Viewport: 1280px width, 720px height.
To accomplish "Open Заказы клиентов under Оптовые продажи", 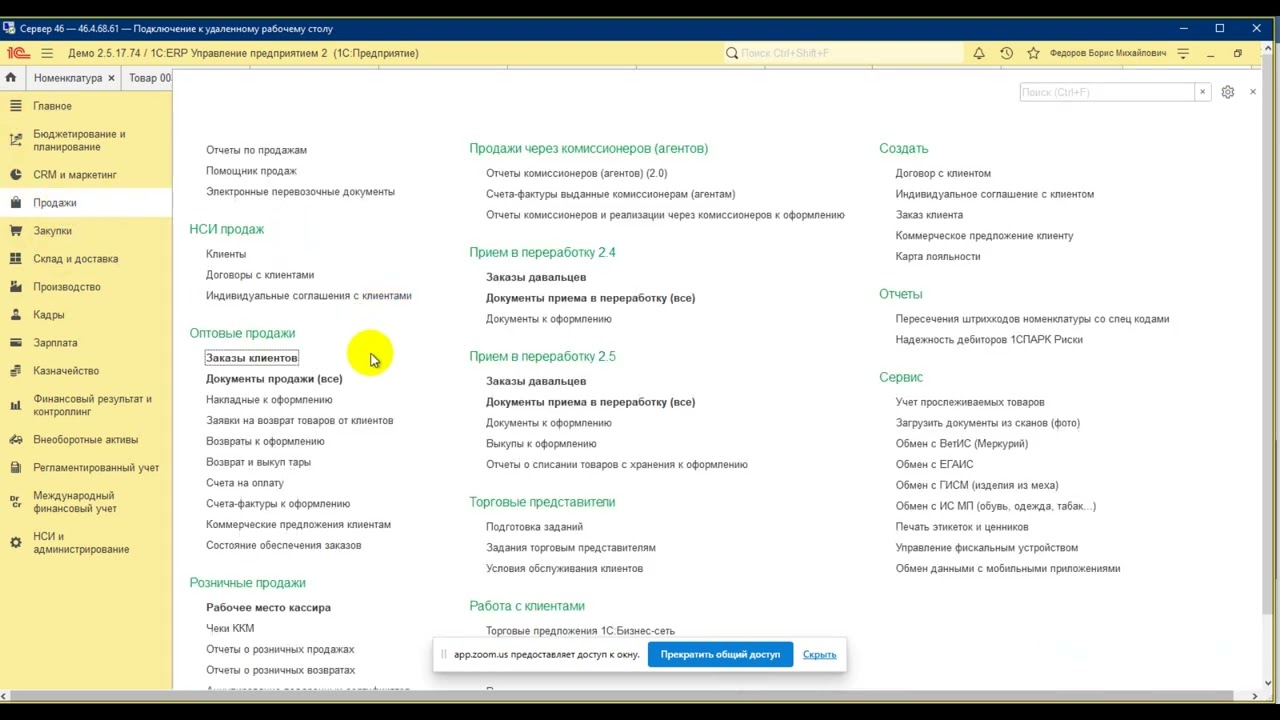I will coord(252,358).
